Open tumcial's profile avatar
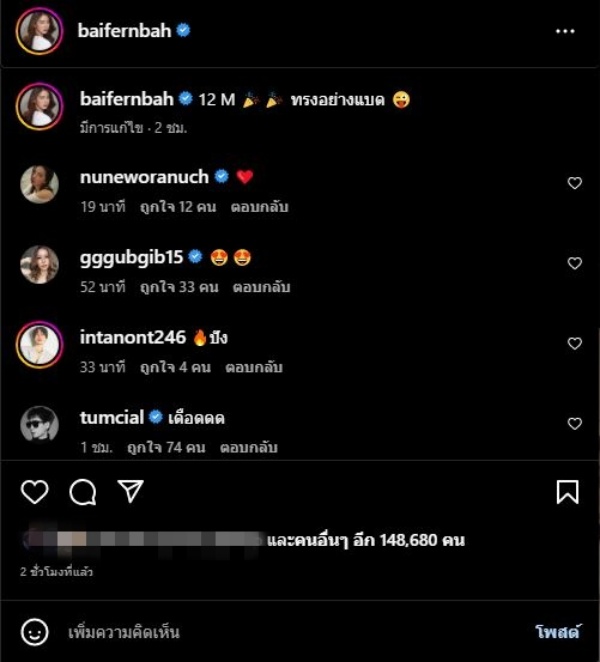The width and height of the screenshot is (600, 662). [39, 424]
